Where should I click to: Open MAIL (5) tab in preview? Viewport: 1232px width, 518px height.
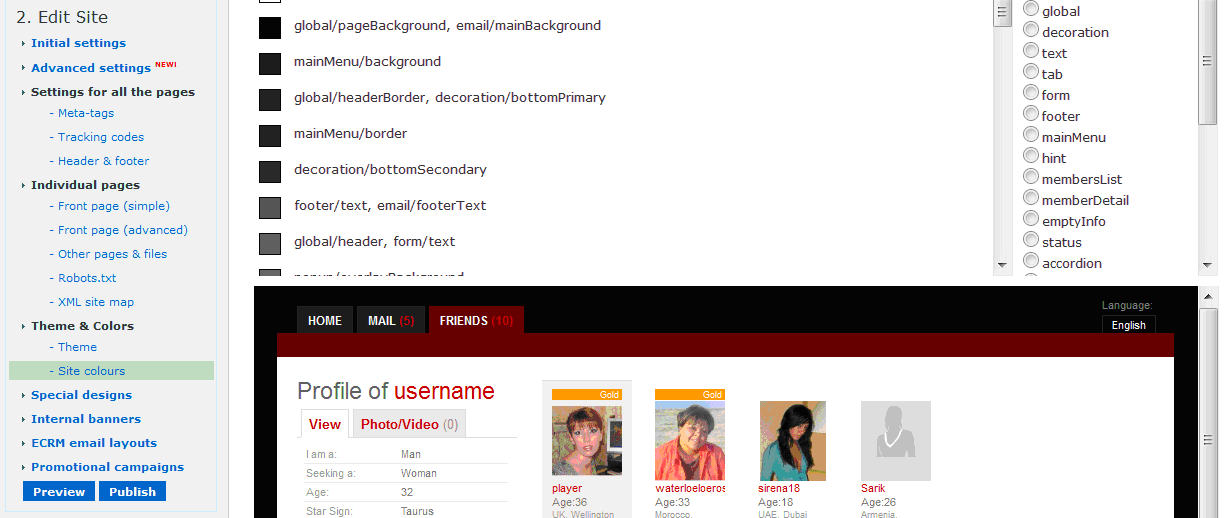[x=391, y=320]
